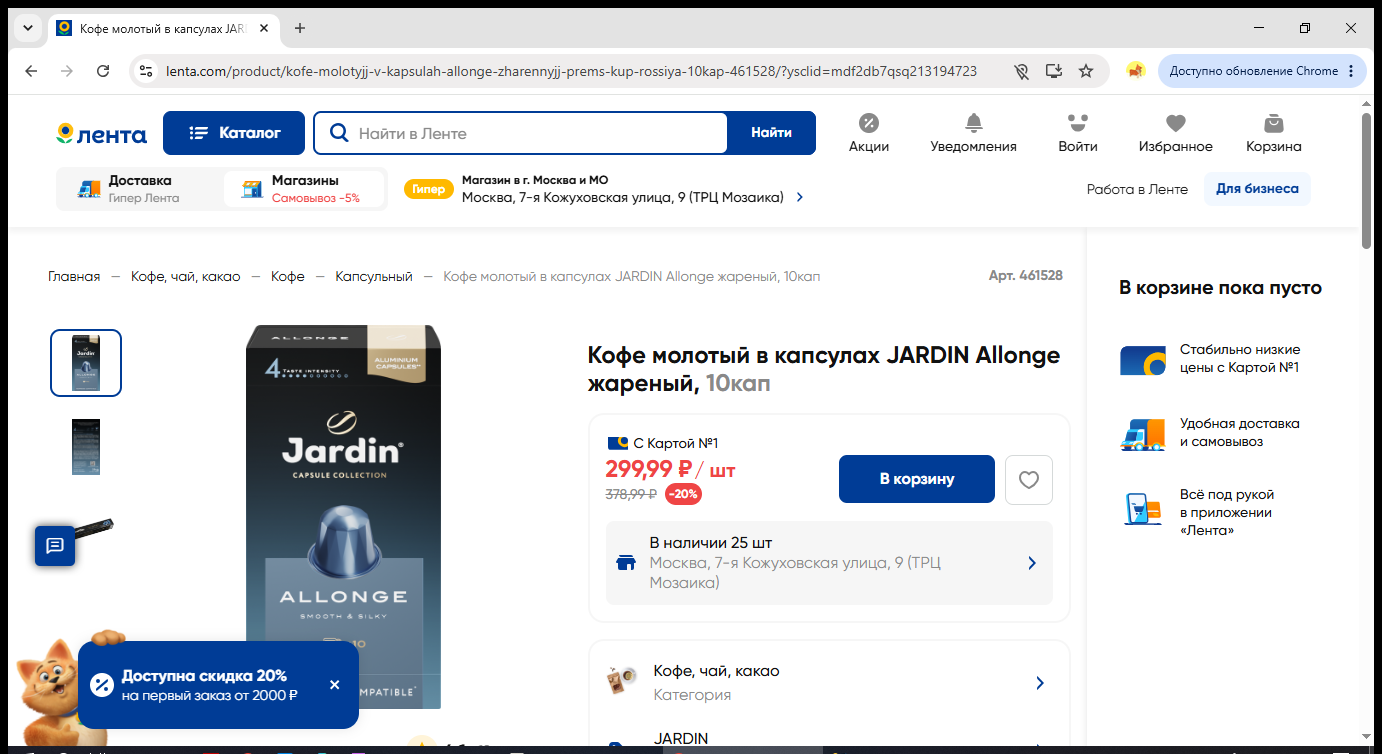
Task: Add product to favorites with heart button
Action: pos(1029,480)
